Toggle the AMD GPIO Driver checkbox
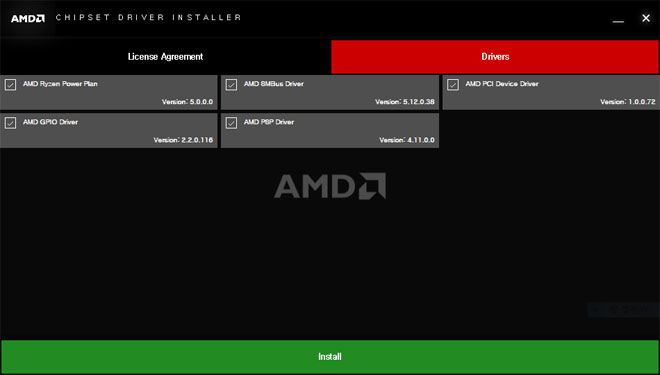660x375 pixels. [x=11, y=123]
